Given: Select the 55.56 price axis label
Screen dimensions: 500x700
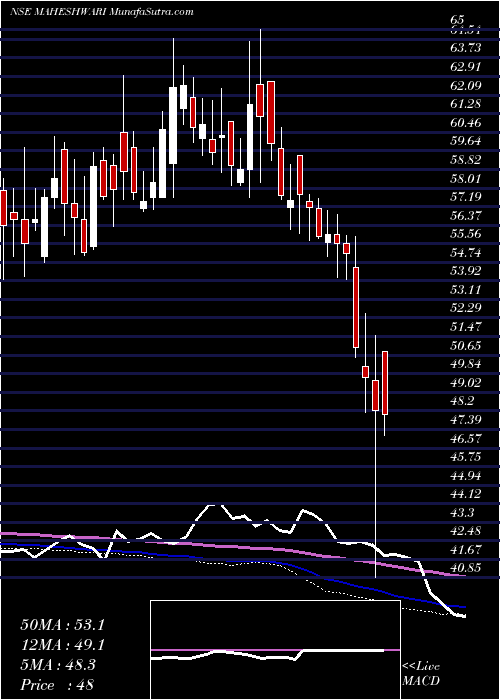Looking at the screenshot, I should 466,234.
